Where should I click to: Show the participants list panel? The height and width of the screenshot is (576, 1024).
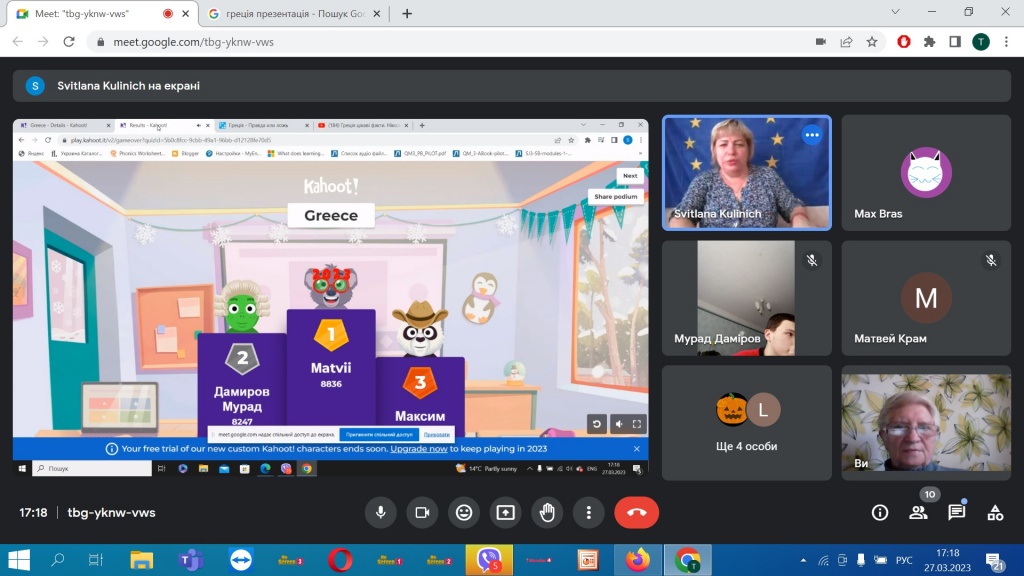coord(918,512)
